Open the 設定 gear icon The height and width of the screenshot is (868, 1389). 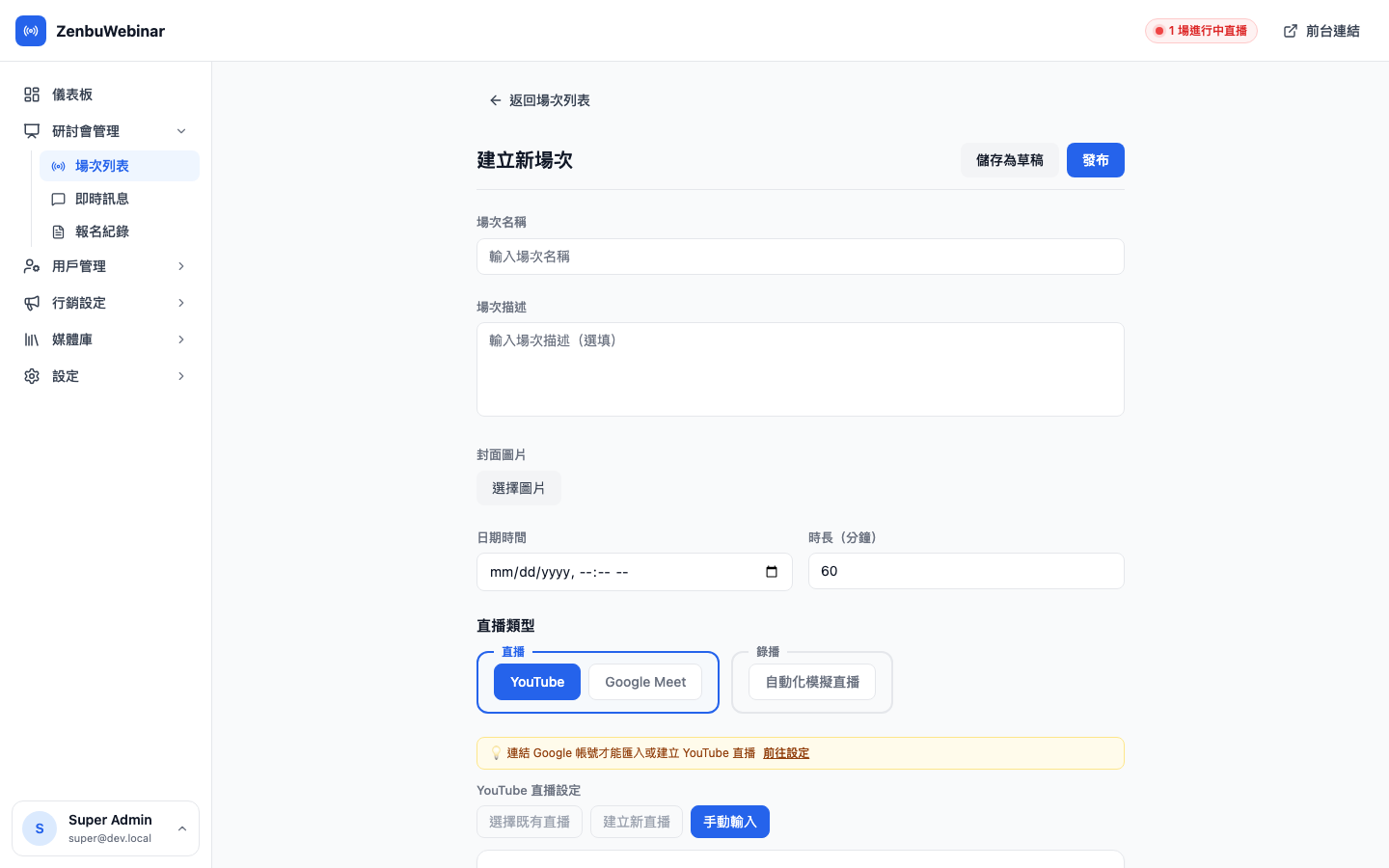pyautogui.click(x=31, y=376)
